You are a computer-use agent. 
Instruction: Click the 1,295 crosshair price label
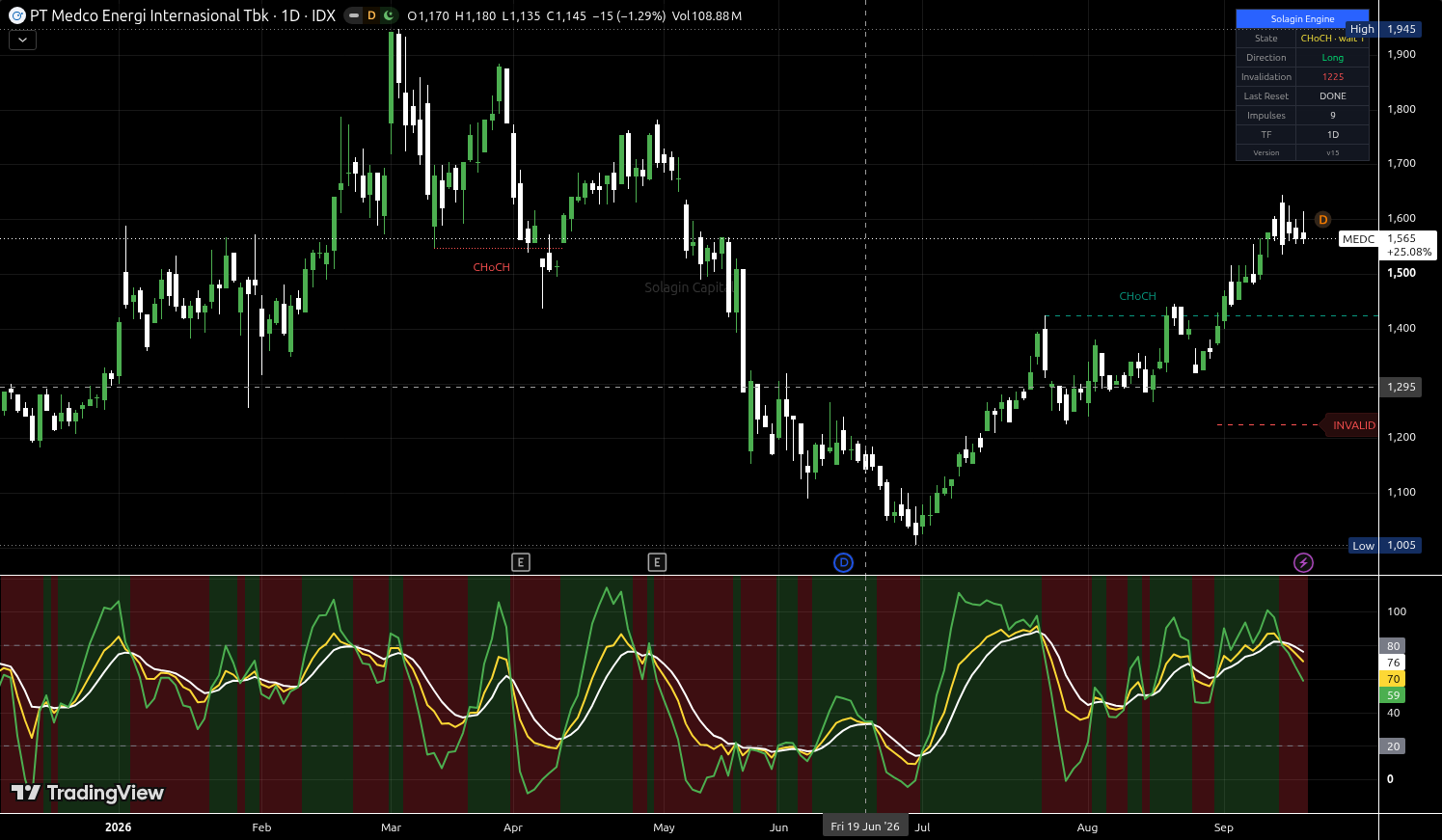click(x=1401, y=387)
